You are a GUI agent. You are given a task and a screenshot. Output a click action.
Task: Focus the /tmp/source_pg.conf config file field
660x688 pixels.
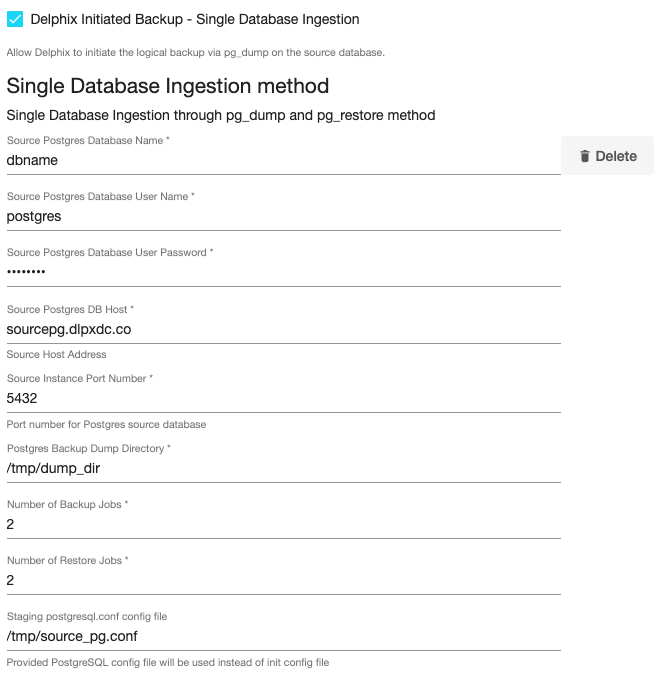click(x=283, y=636)
